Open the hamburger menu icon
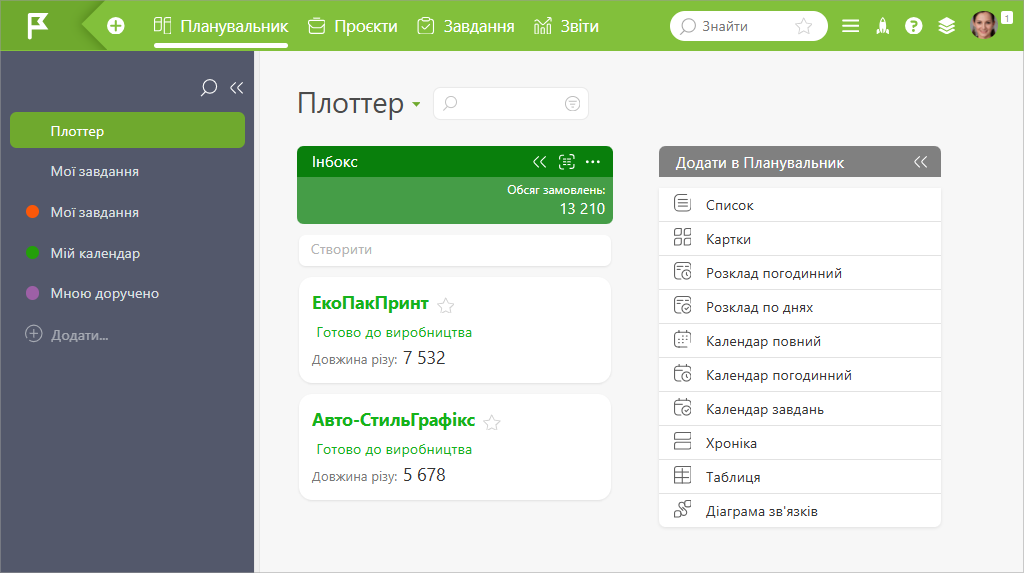The height and width of the screenshot is (573, 1024). [x=850, y=26]
